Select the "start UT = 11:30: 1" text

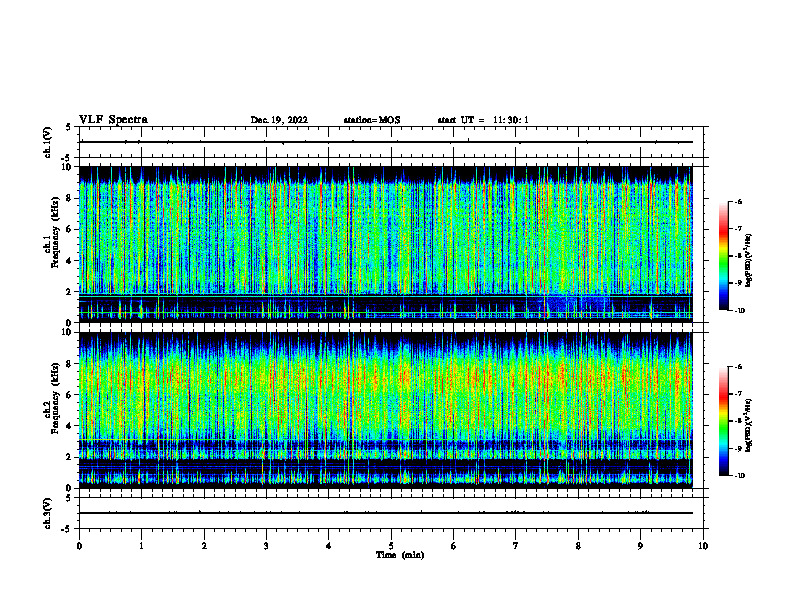click(483, 120)
